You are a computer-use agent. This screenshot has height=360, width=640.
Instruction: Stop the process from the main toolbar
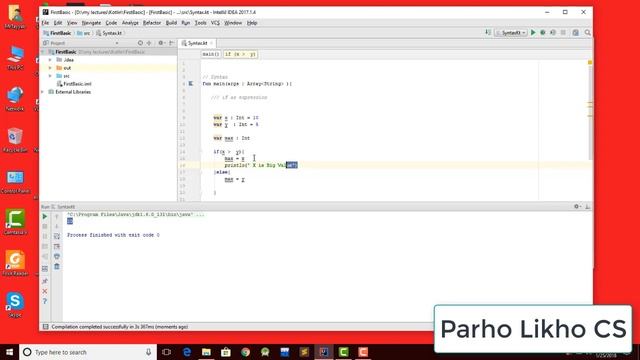point(563,33)
